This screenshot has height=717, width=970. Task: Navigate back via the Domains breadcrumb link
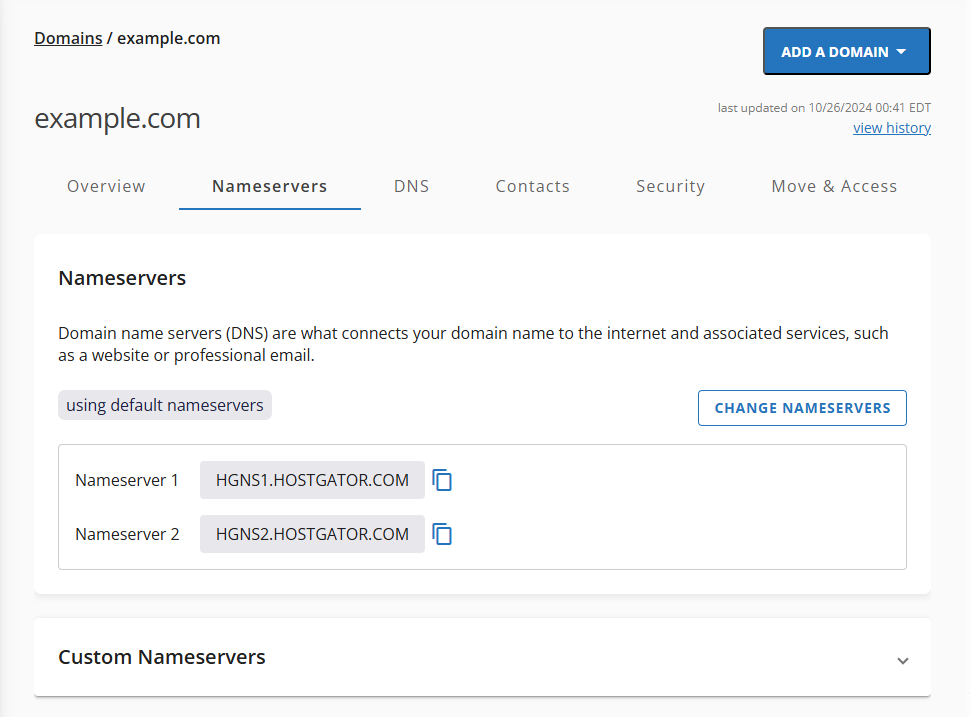coord(67,38)
